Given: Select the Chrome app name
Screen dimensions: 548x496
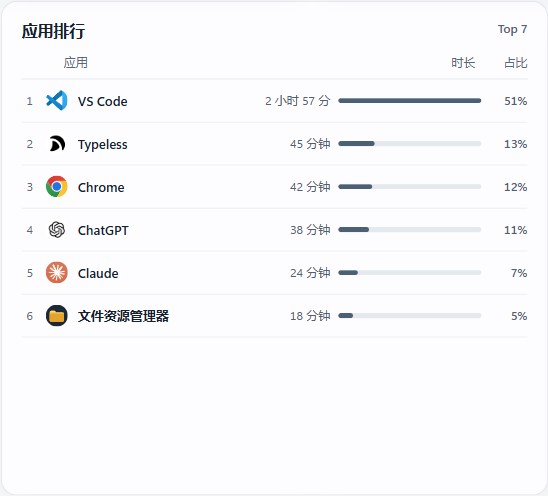Looking at the screenshot, I should point(101,187).
